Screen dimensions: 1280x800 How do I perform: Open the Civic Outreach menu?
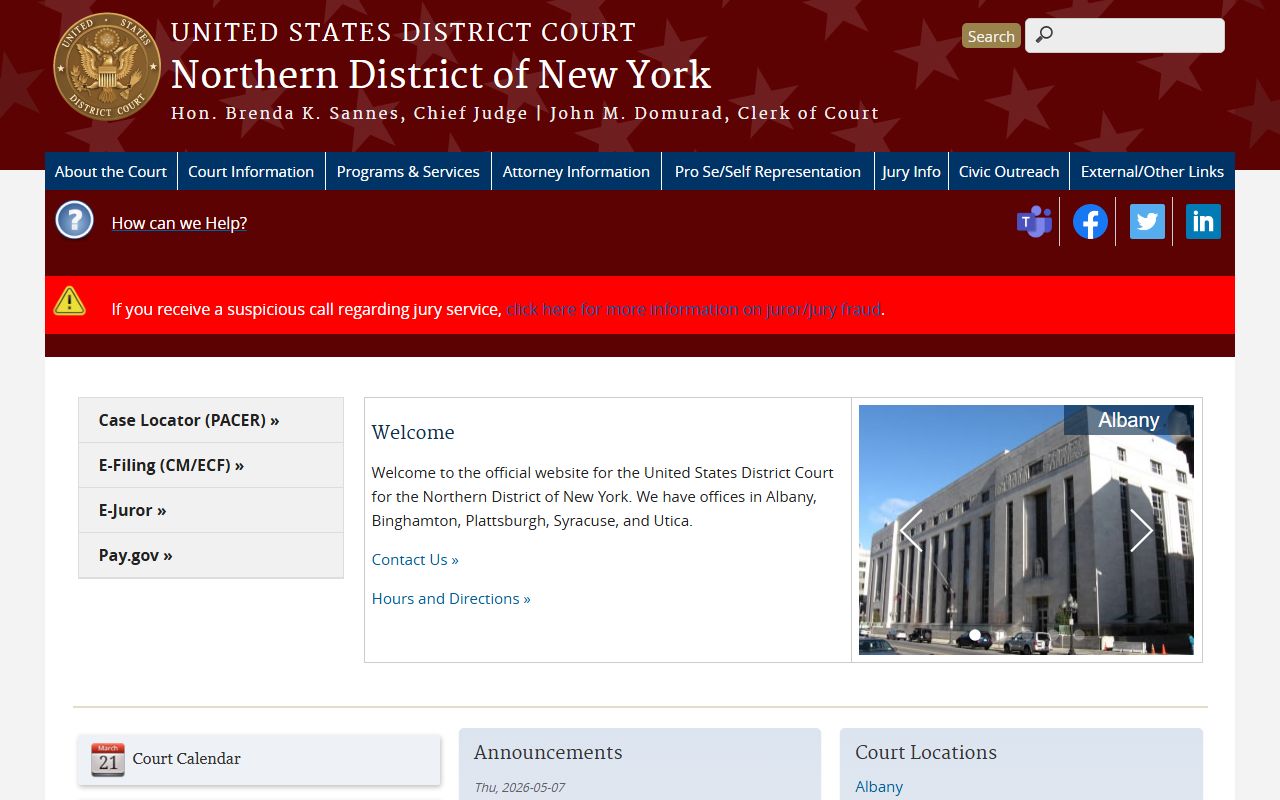pyautogui.click(x=1009, y=171)
